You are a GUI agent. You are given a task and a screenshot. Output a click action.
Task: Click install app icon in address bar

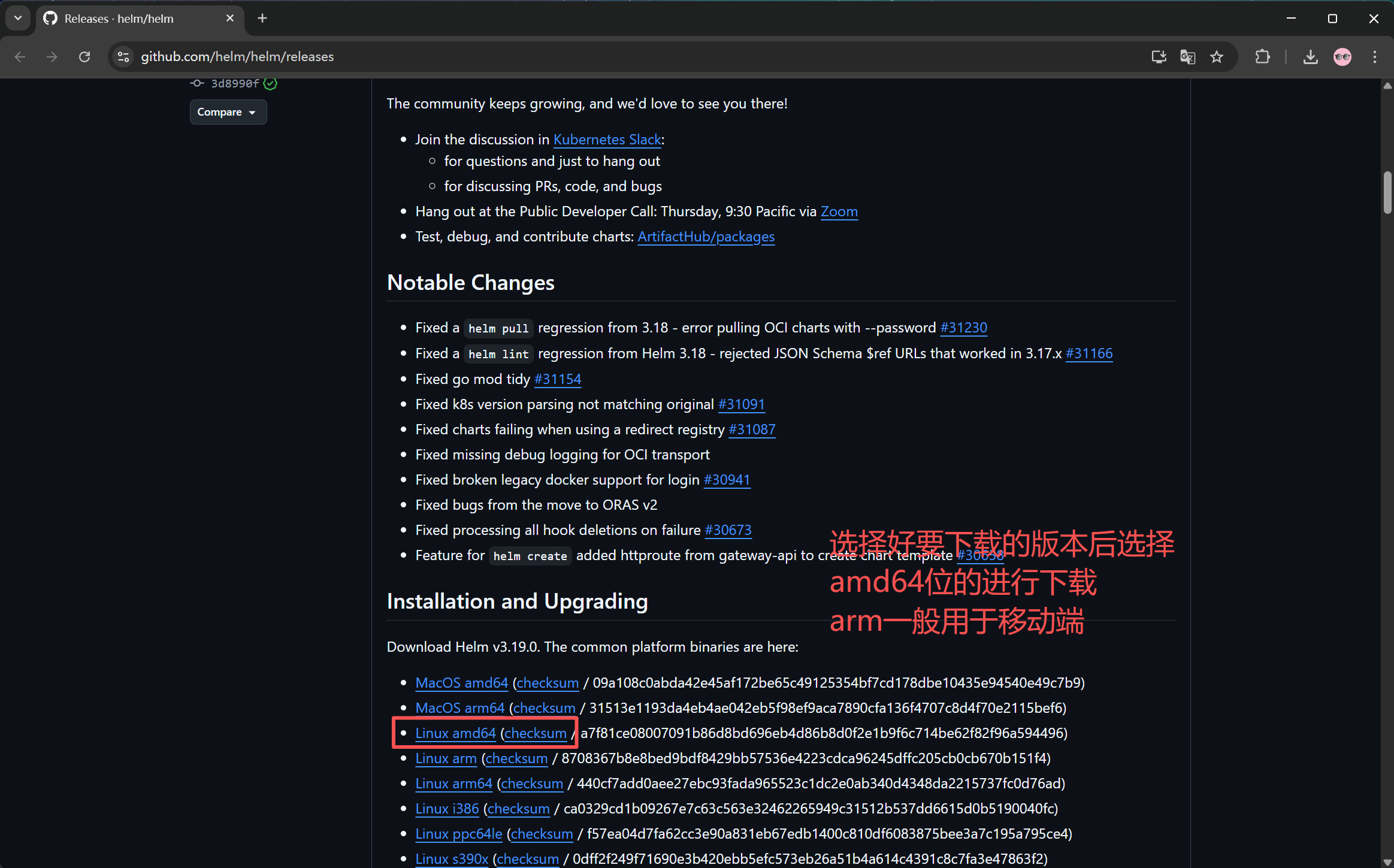[1159, 57]
